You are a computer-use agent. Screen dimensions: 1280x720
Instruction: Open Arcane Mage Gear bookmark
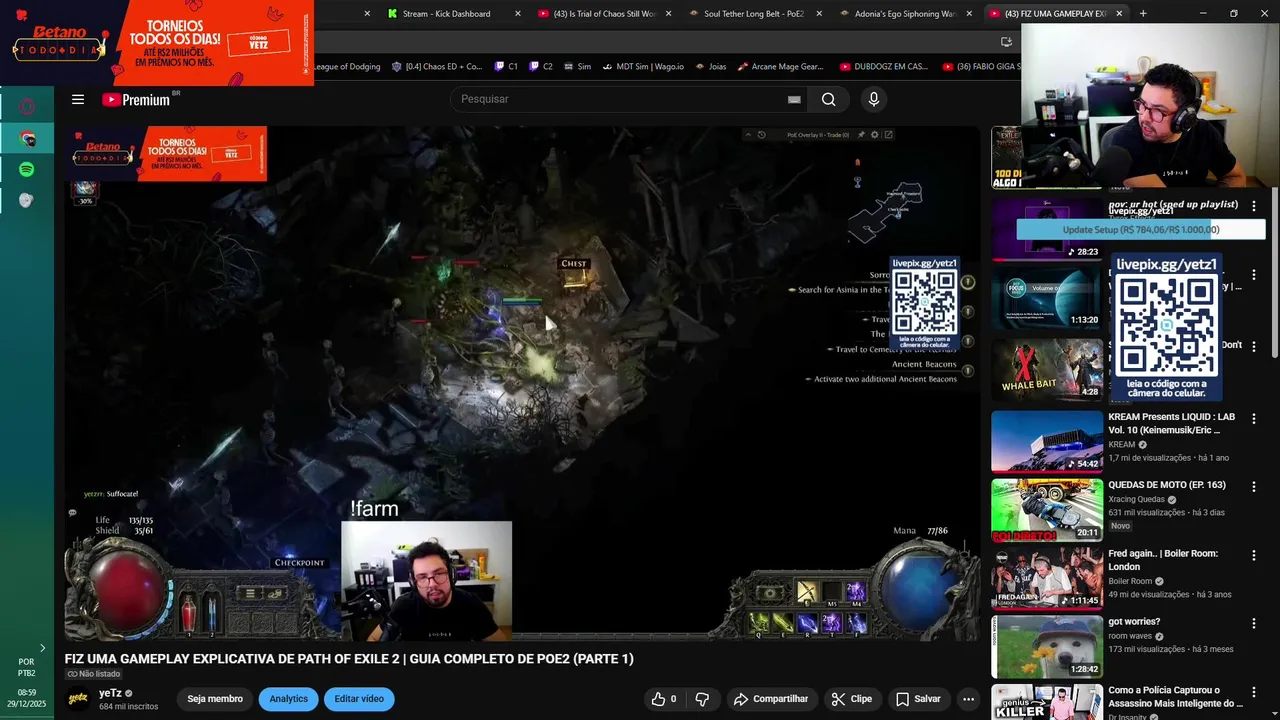(x=780, y=67)
